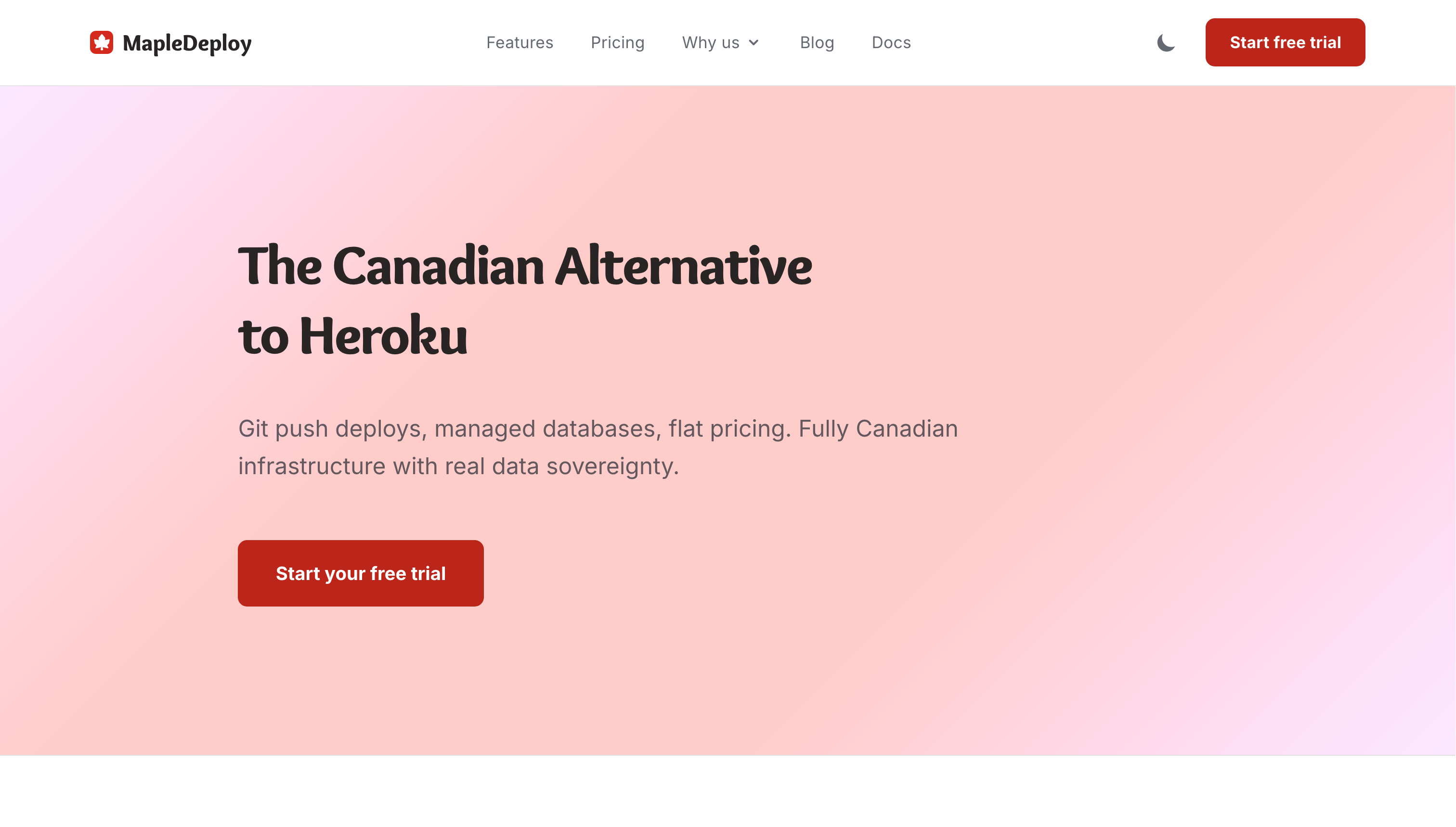Open the Docs link
This screenshot has width=1456, height=827.
point(891,42)
